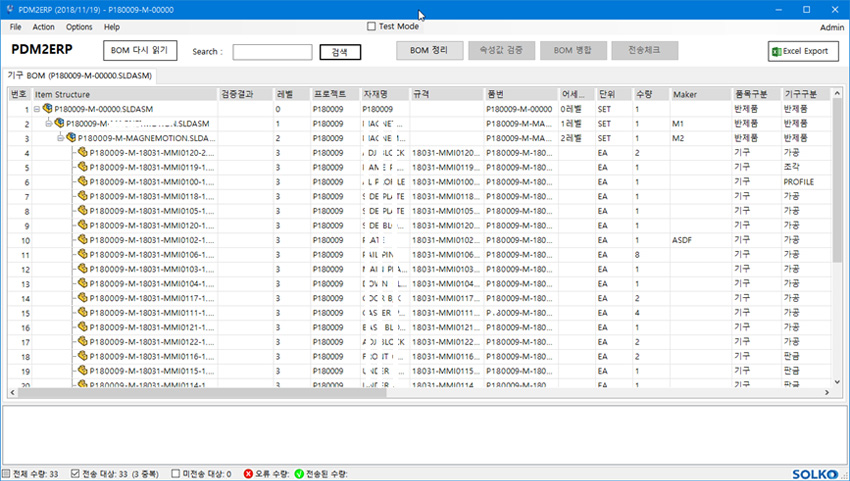The width and height of the screenshot is (850, 481).
Task: Toggle the 미전송 대상 checkbox in status bar
Action: point(175,474)
